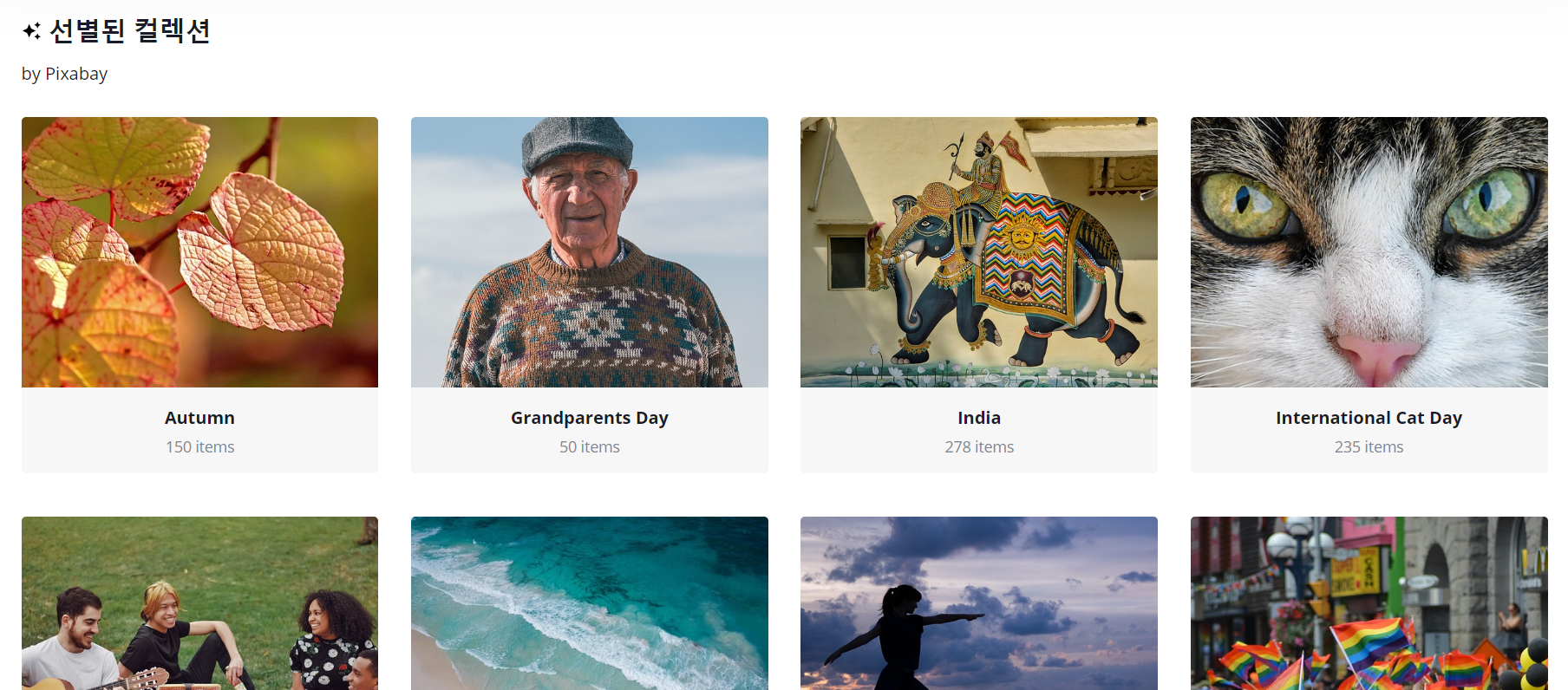This screenshot has width=1568, height=690.
Task: Click the Grandparents Day title link
Action: click(x=590, y=418)
